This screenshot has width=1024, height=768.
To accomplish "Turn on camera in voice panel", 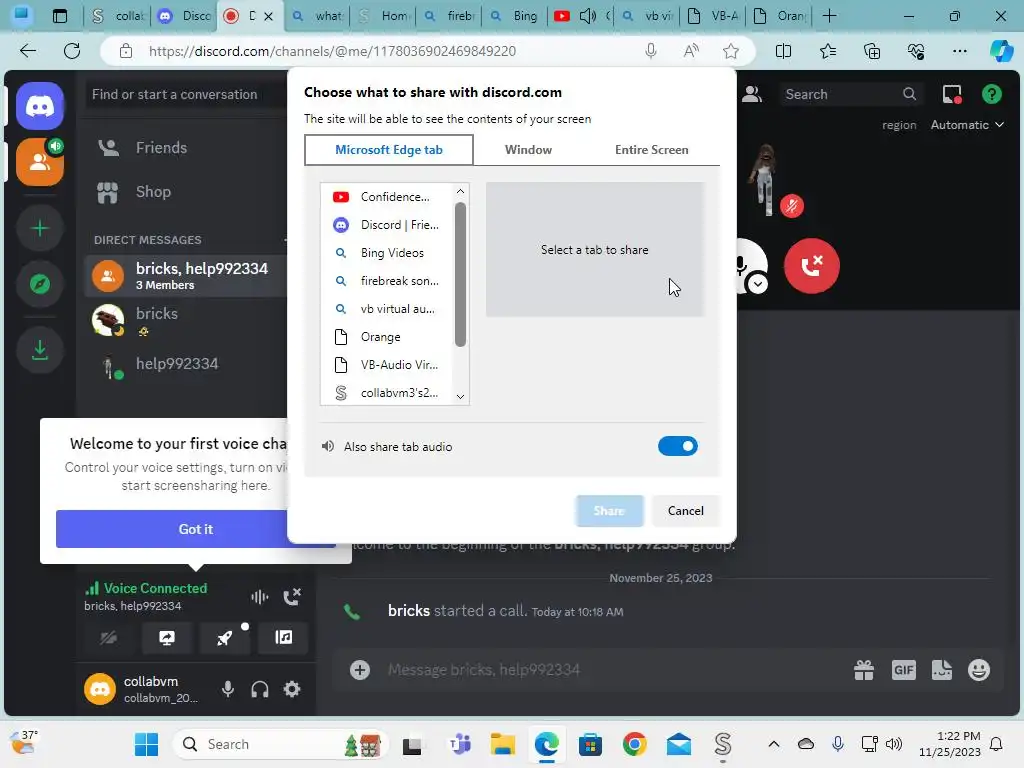I will [108, 637].
